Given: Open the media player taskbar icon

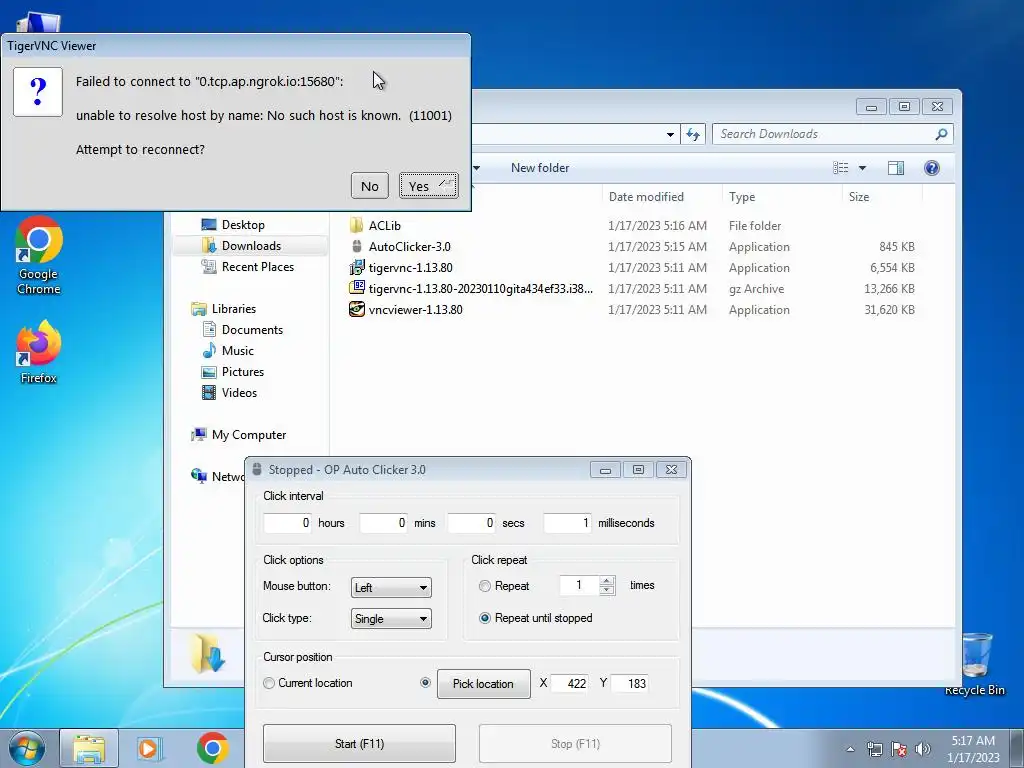Looking at the screenshot, I should click(x=149, y=748).
